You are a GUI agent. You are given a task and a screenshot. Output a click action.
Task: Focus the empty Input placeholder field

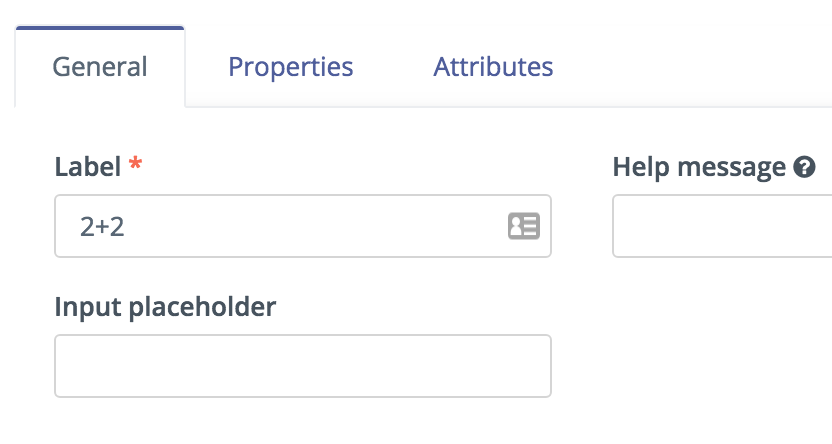pos(303,365)
